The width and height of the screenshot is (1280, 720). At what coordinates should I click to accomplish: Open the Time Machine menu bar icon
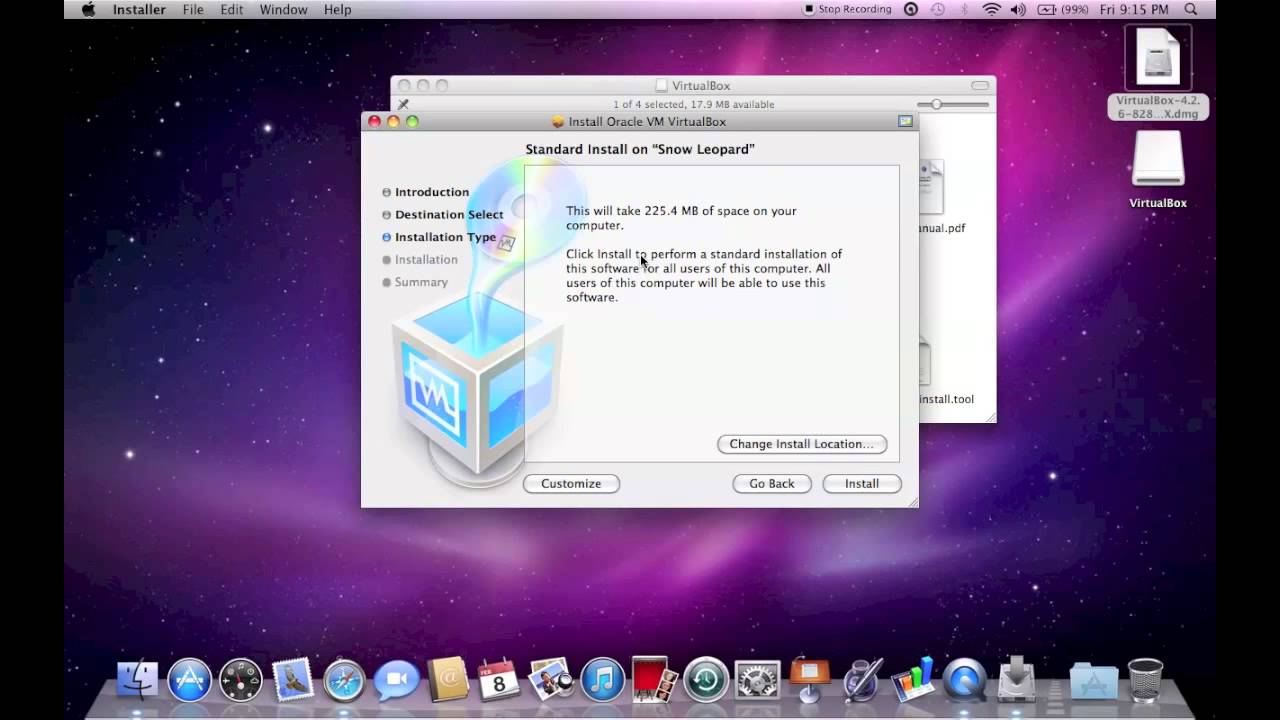click(x=938, y=9)
